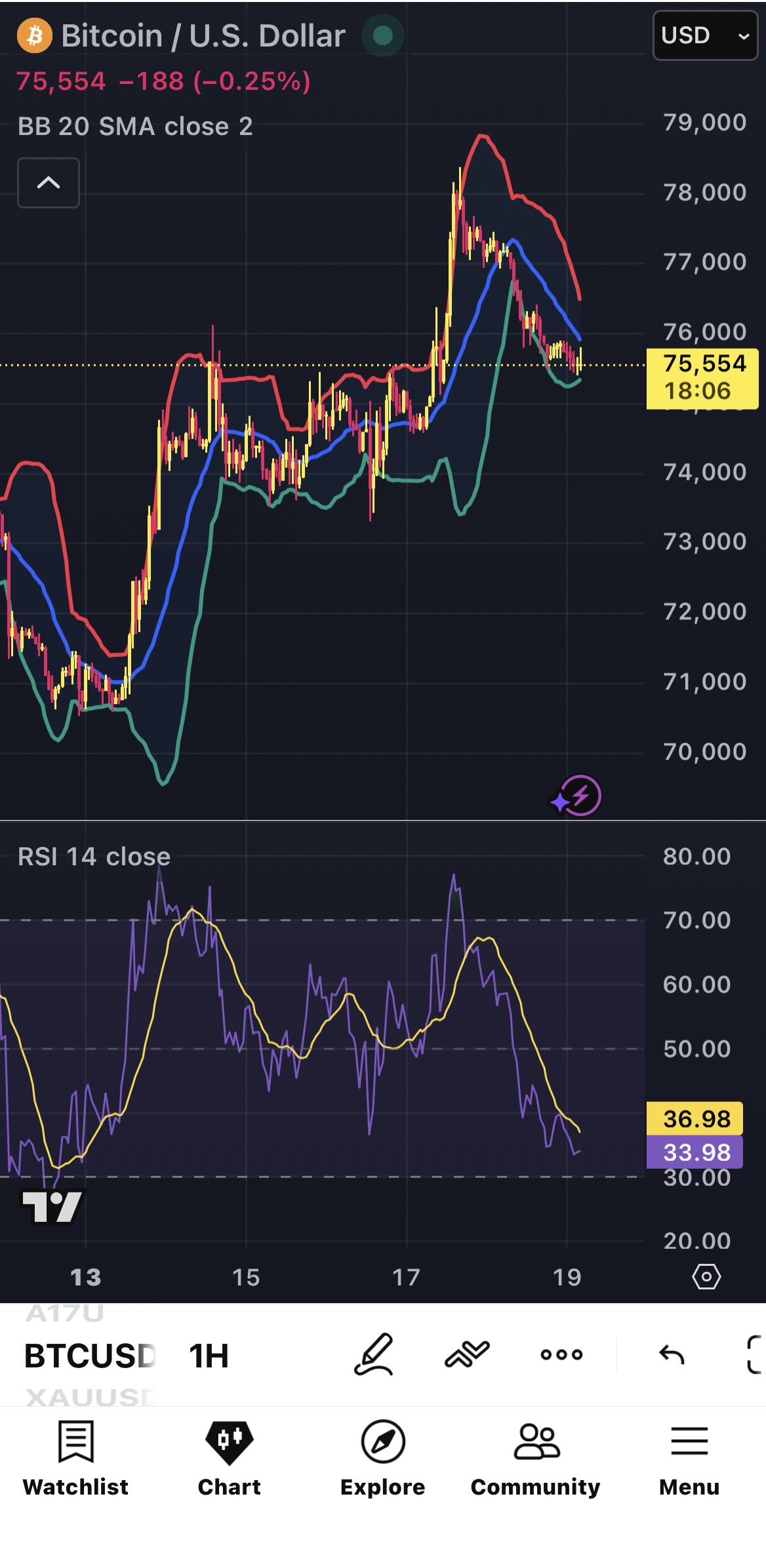Tap the undo arrow icon

tap(672, 1354)
